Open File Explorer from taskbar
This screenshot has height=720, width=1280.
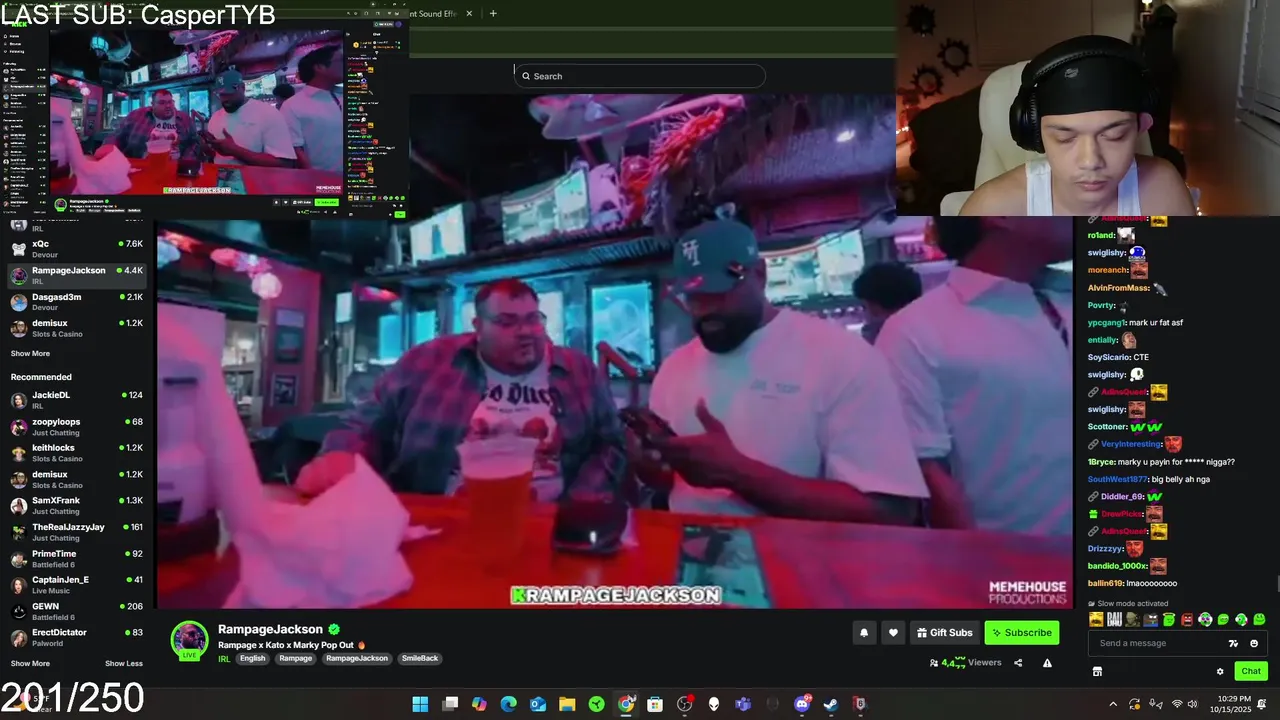pyautogui.click(x=567, y=704)
